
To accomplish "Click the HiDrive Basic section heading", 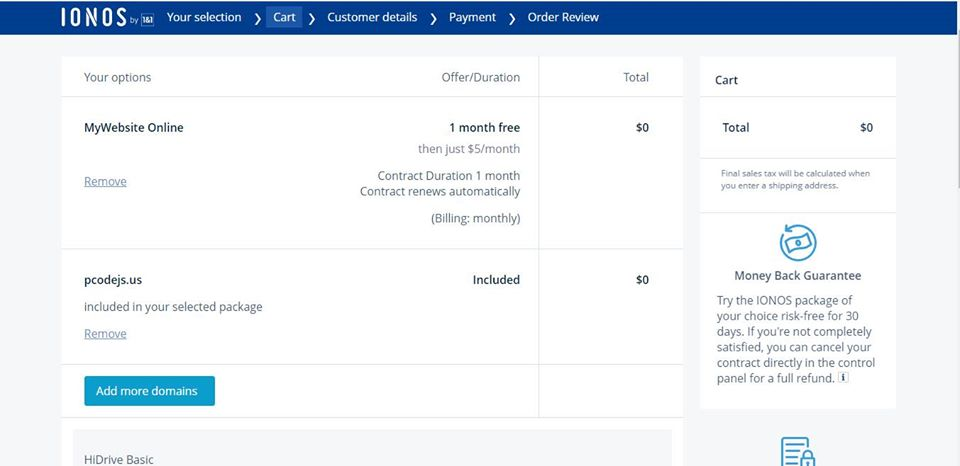I will pos(119,459).
